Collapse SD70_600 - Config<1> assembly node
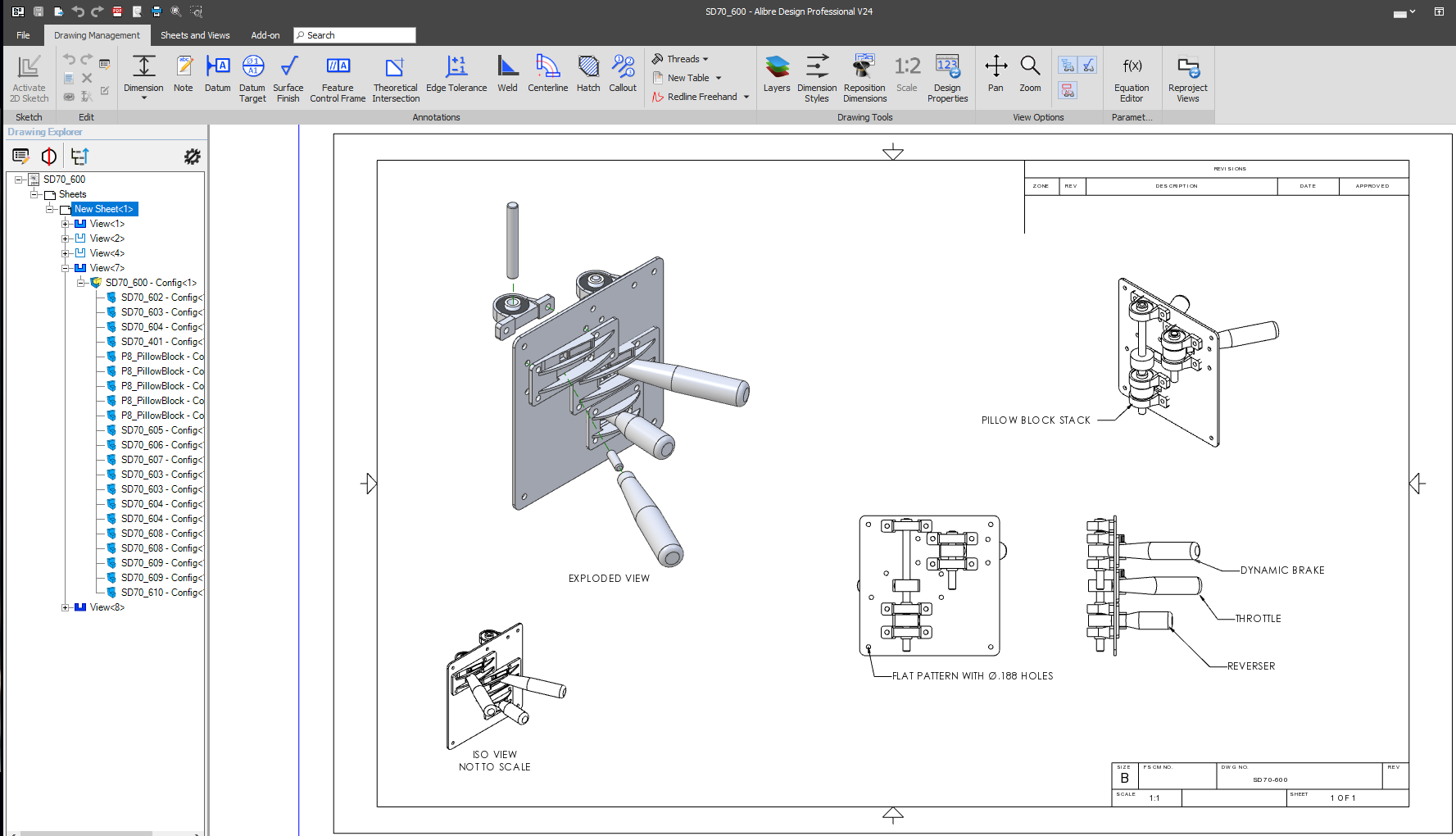Screen dimensions: 1456x836 tap(81, 283)
